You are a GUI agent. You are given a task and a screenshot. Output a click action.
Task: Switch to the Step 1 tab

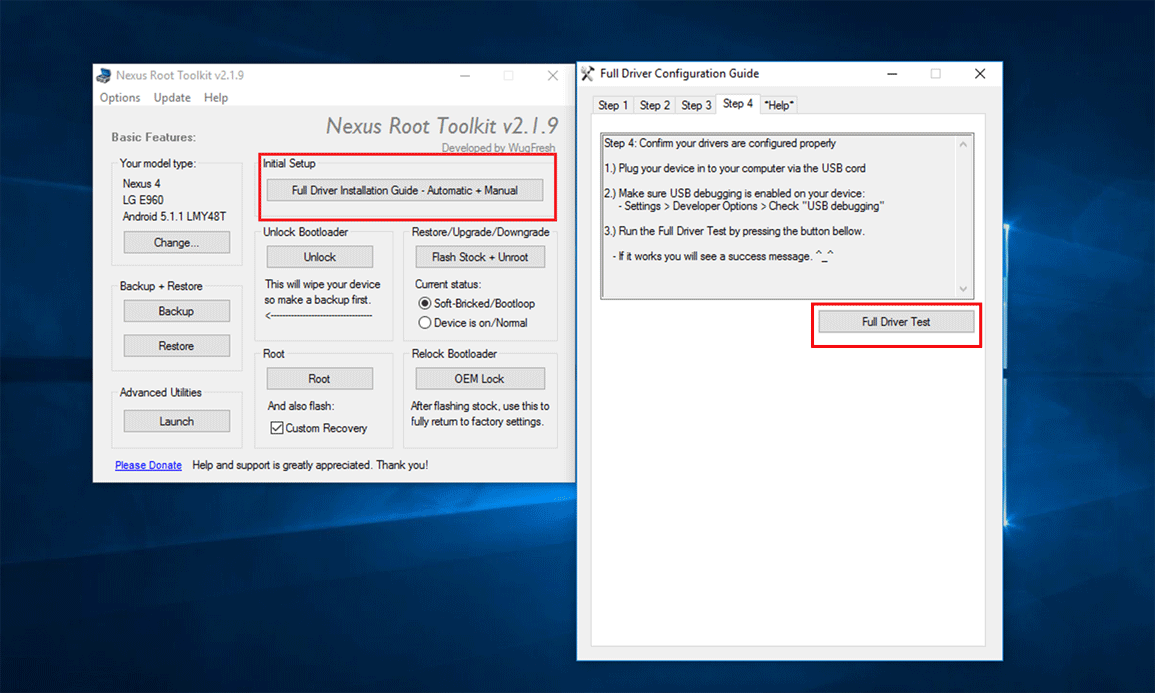pos(613,105)
